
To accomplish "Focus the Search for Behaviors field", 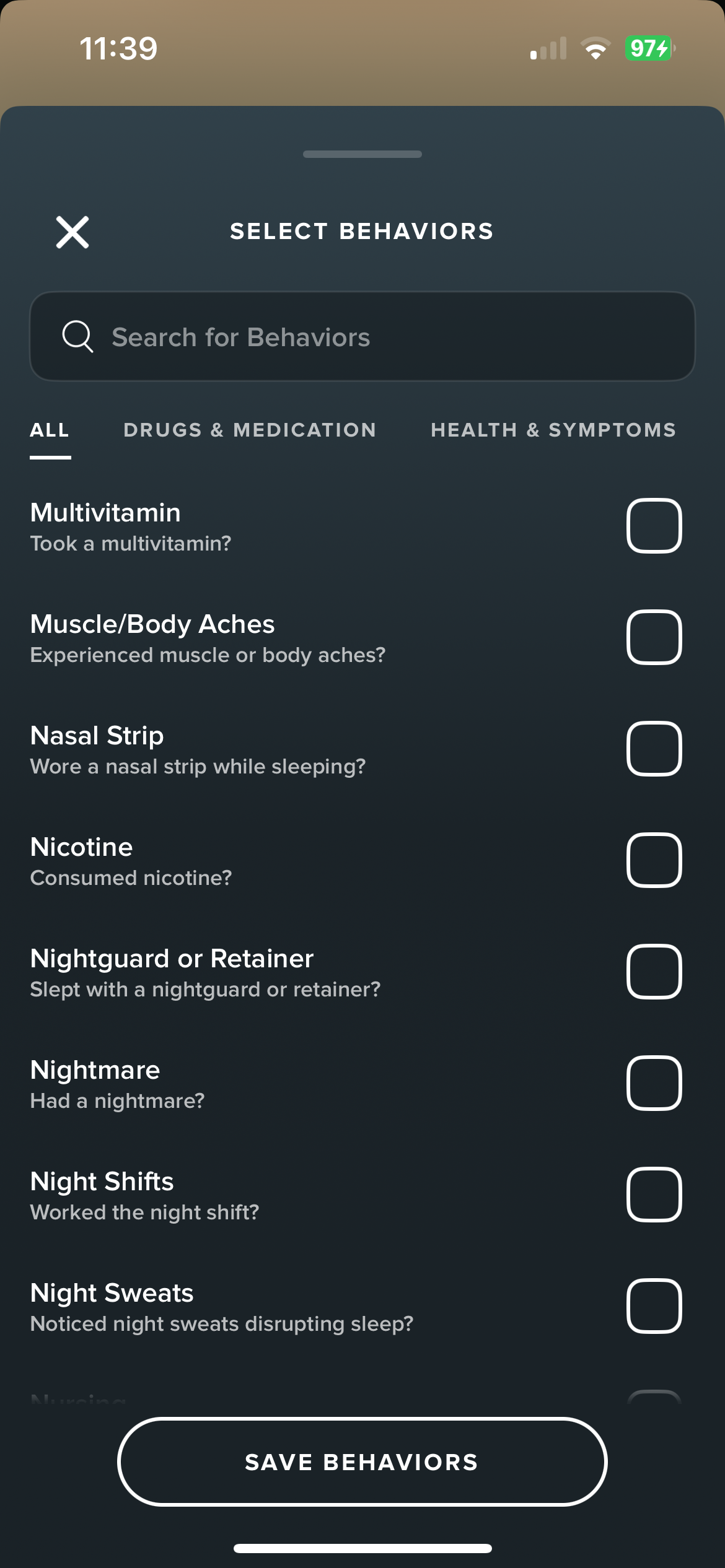I will point(362,336).
